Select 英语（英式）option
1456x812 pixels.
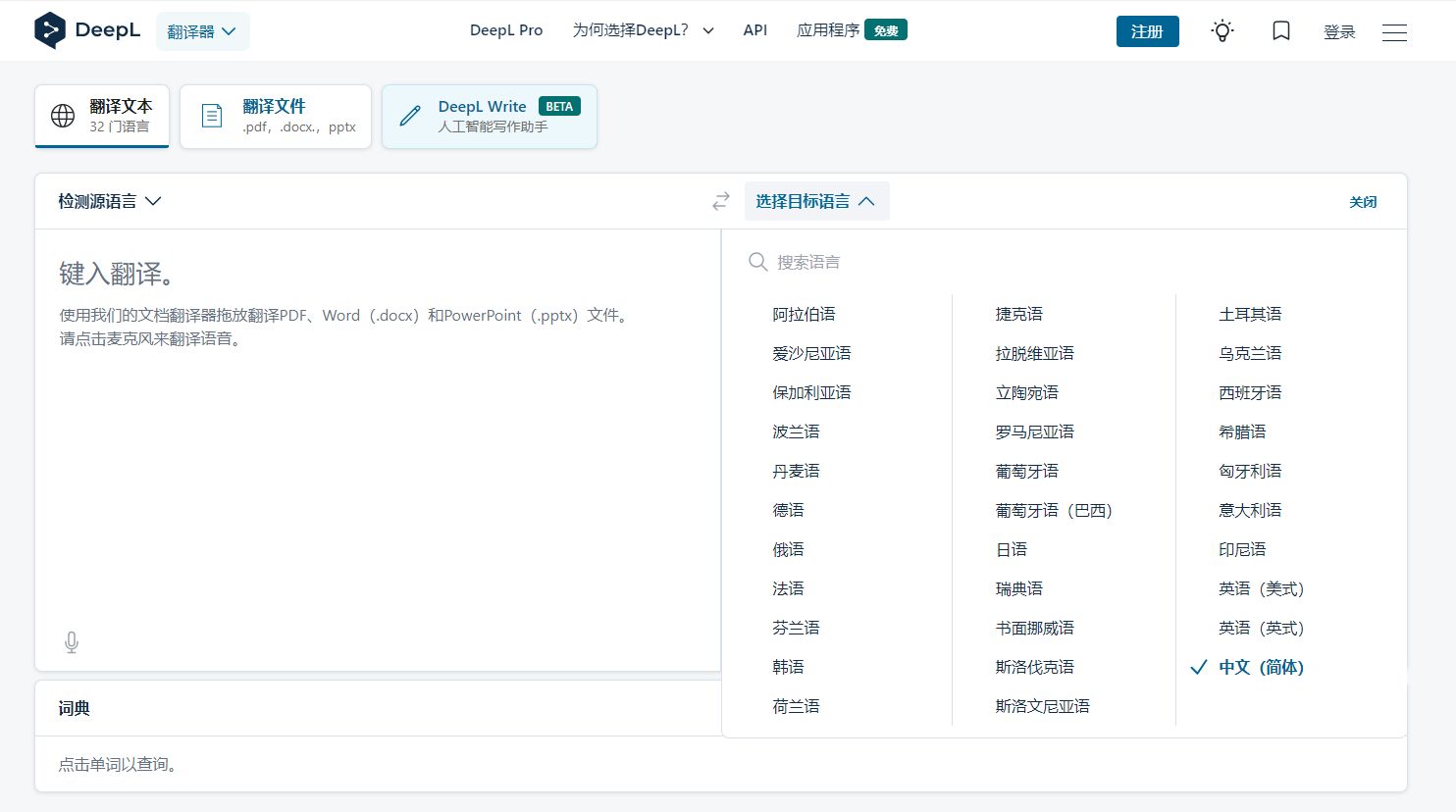click(1262, 628)
